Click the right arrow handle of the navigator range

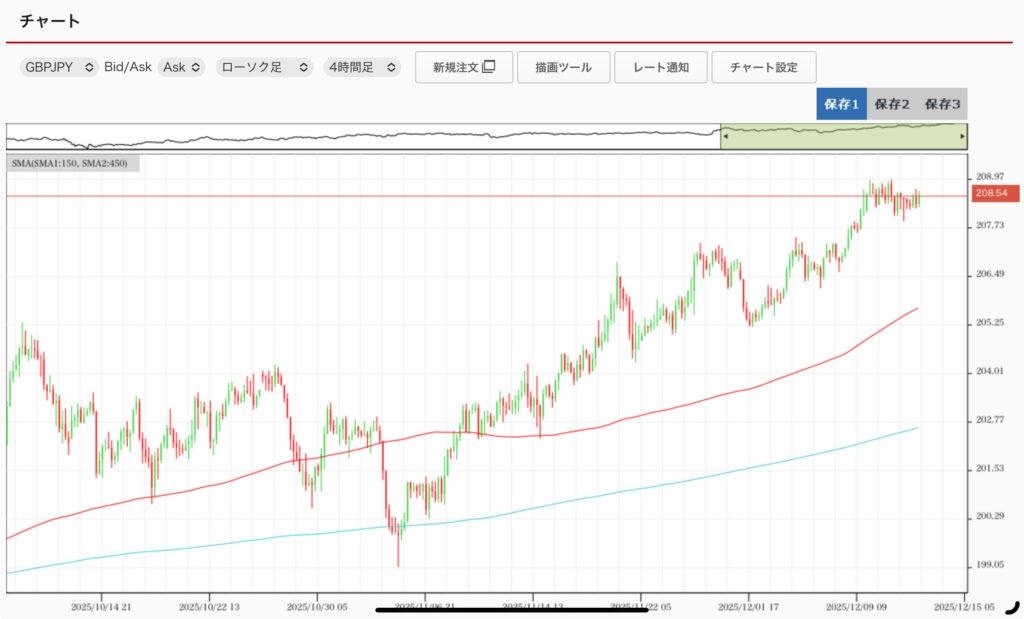point(962,136)
